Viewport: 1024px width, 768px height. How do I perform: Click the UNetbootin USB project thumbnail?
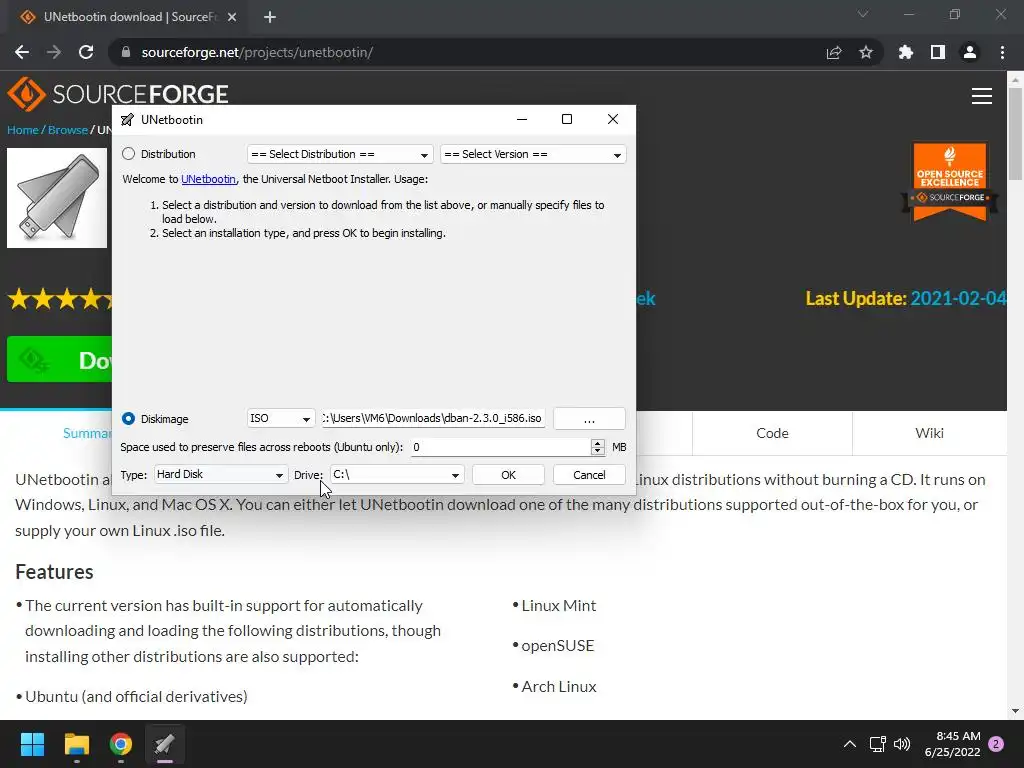(57, 198)
